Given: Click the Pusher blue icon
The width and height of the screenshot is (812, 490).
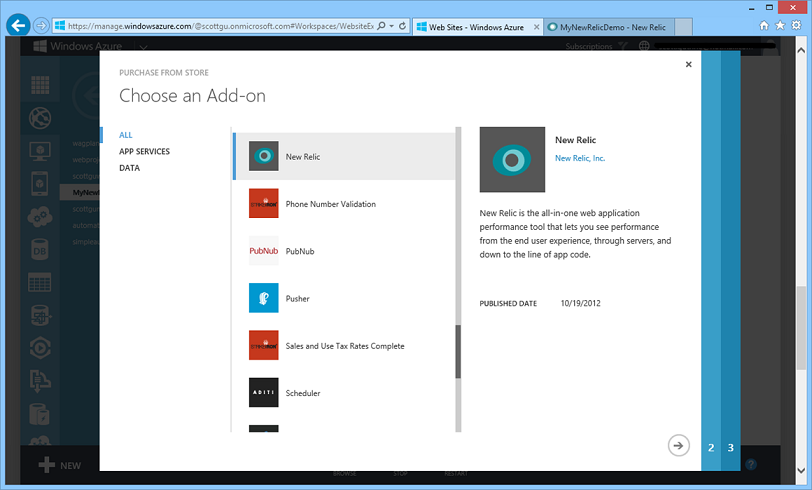Looking at the screenshot, I should 264,298.
